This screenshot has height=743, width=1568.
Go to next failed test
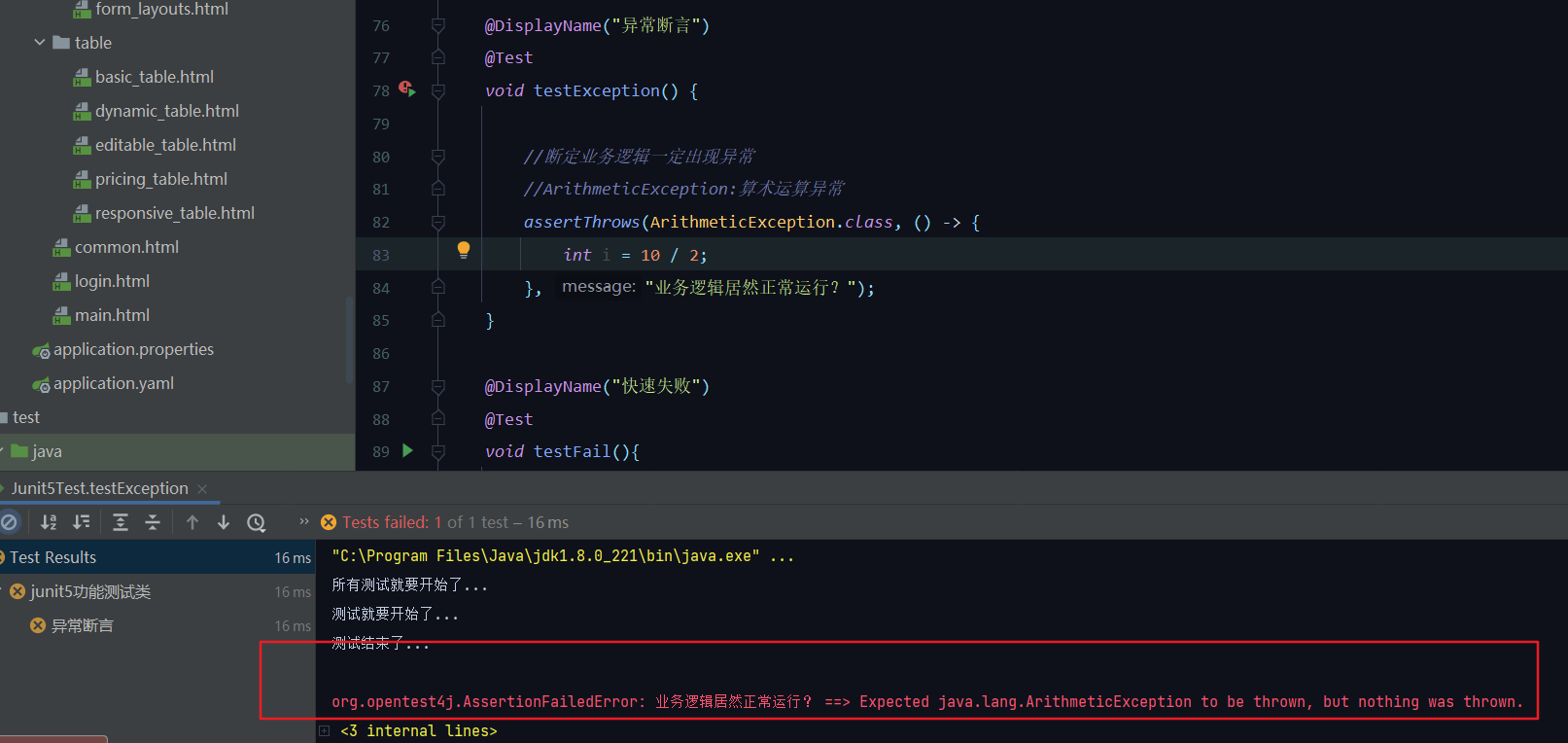click(x=224, y=522)
